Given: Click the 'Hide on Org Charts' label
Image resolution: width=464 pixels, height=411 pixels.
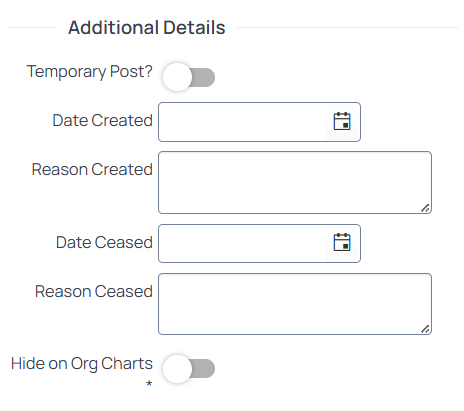Looking at the screenshot, I should click(82, 364).
